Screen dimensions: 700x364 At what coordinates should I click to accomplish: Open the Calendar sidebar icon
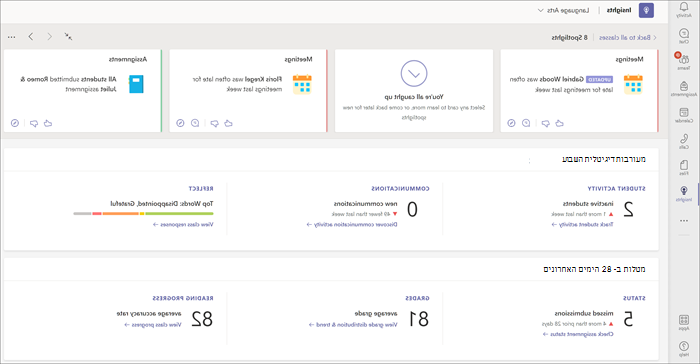tap(683, 115)
